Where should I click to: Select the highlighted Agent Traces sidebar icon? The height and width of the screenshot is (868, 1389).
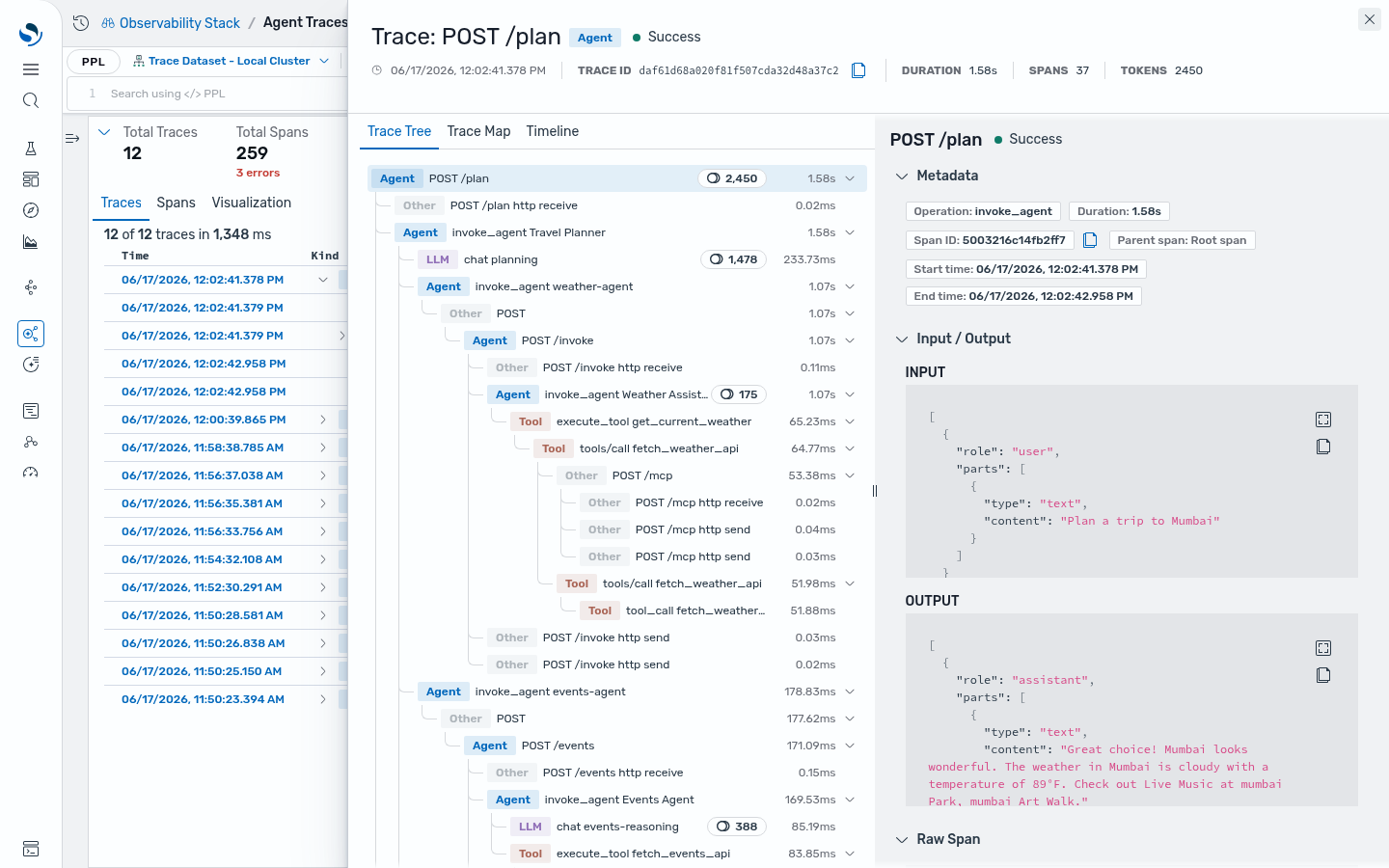click(x=31, y=334)
